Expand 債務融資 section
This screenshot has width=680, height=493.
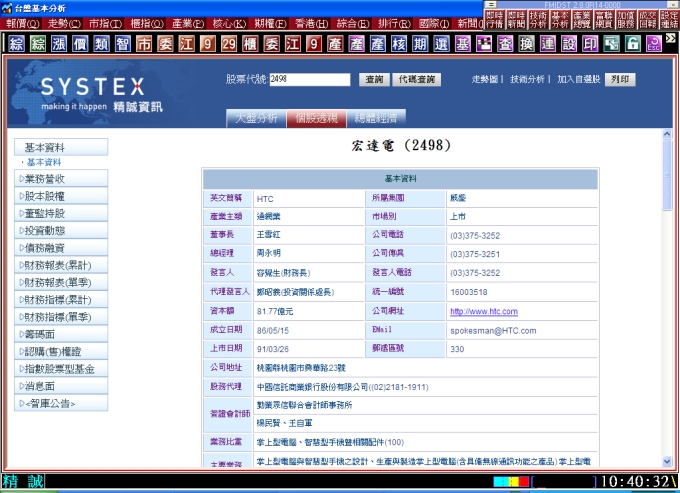pyautogui.click(x=61, y=248)
